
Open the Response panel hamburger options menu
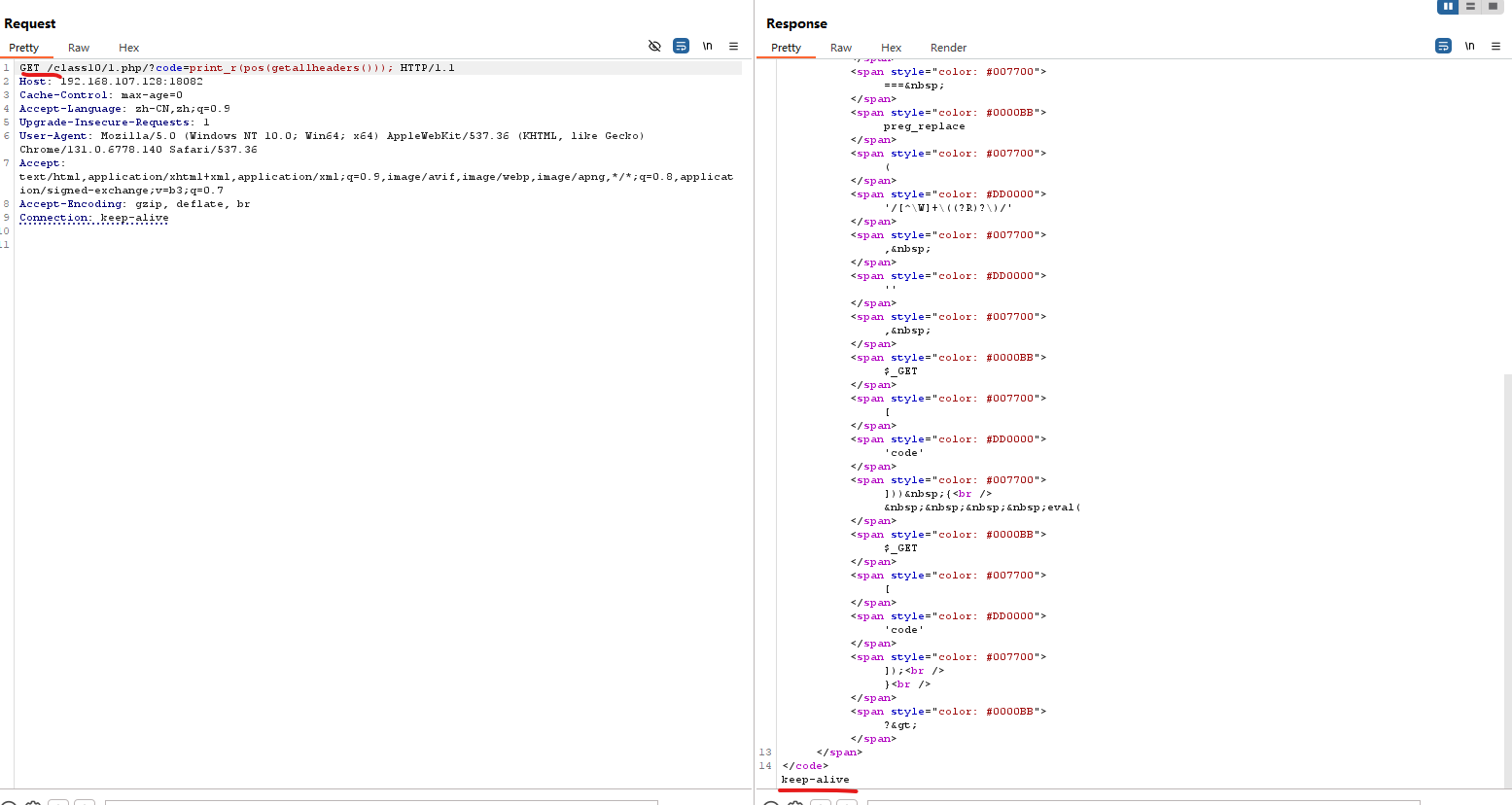pos(1496,46)
